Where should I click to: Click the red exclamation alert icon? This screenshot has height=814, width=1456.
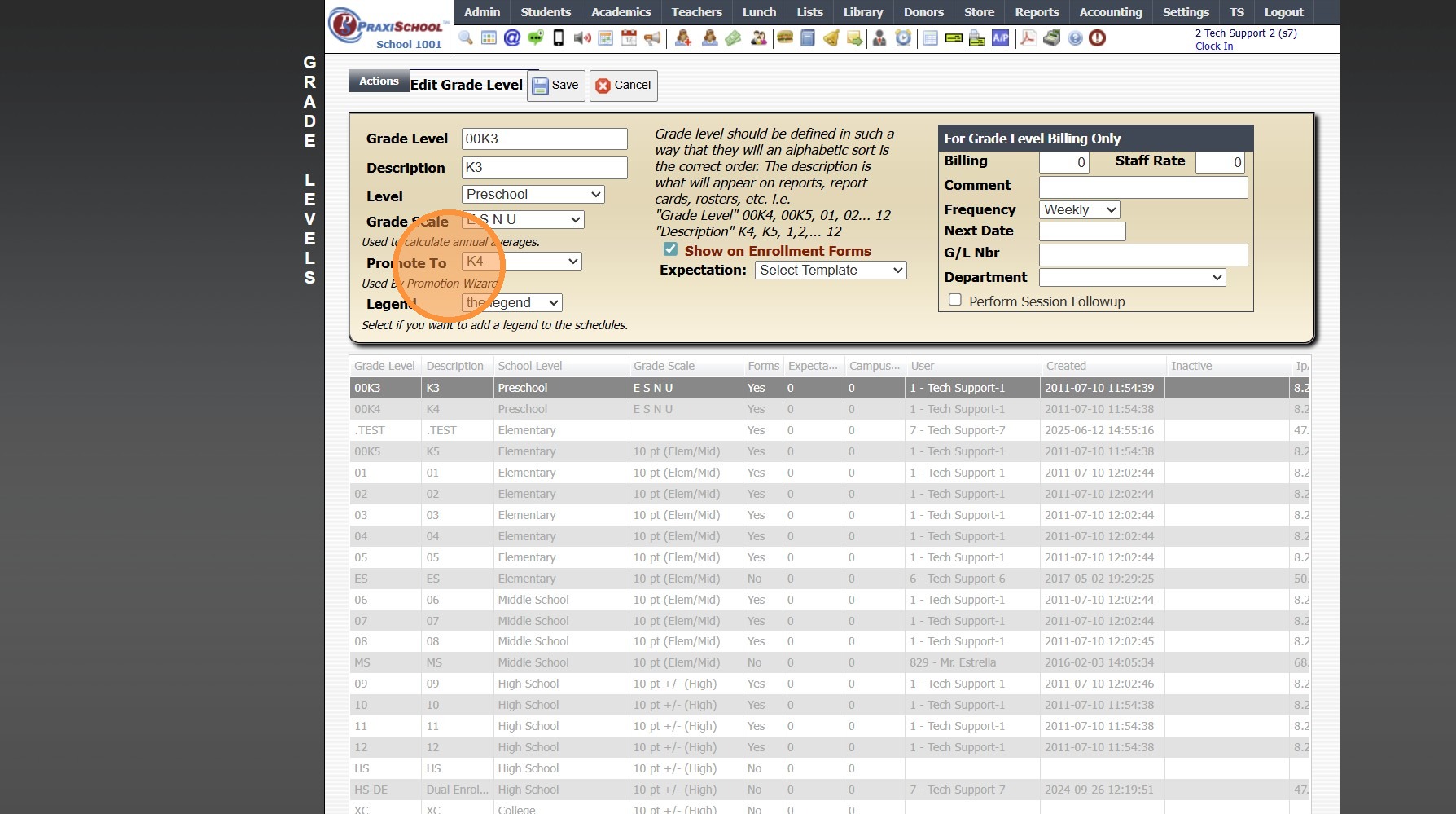coord(1098,37)
